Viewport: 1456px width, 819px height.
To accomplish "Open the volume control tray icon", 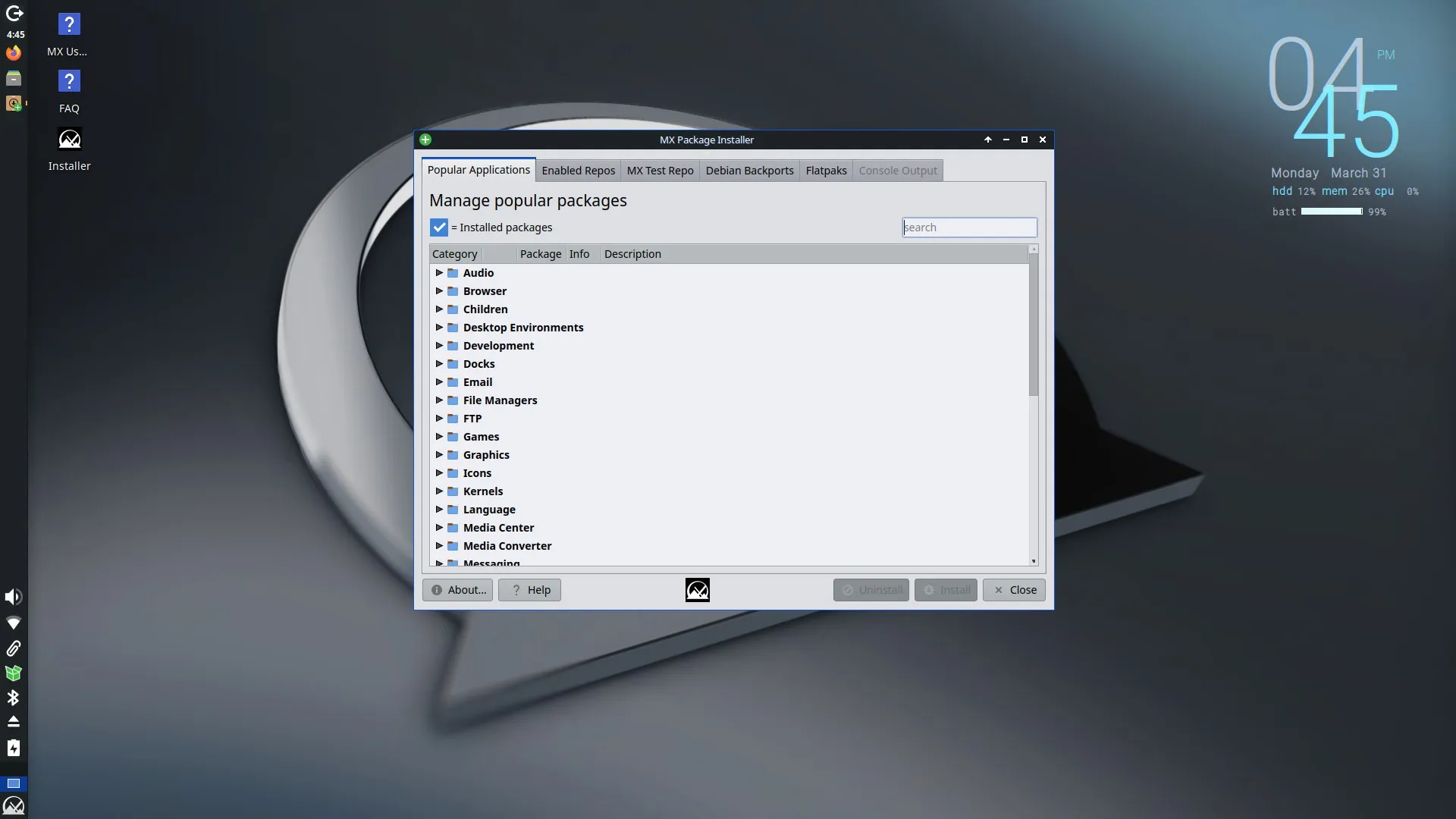I will (14, 597).
